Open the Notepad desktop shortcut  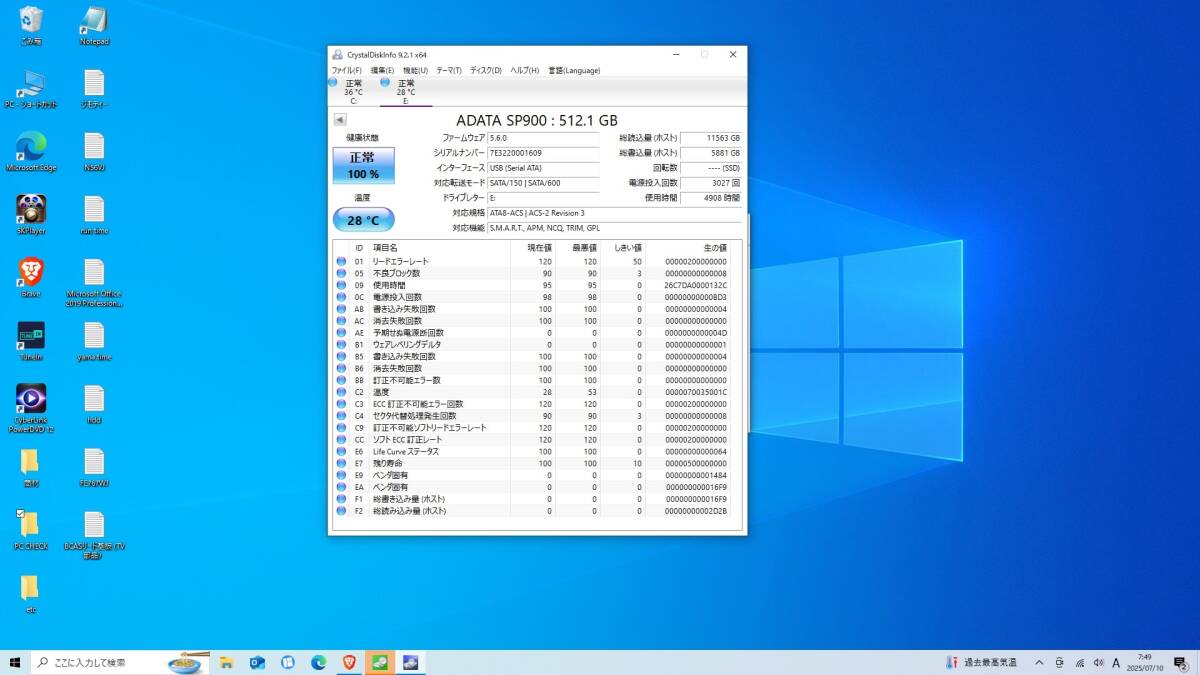(x=94, y=26)
